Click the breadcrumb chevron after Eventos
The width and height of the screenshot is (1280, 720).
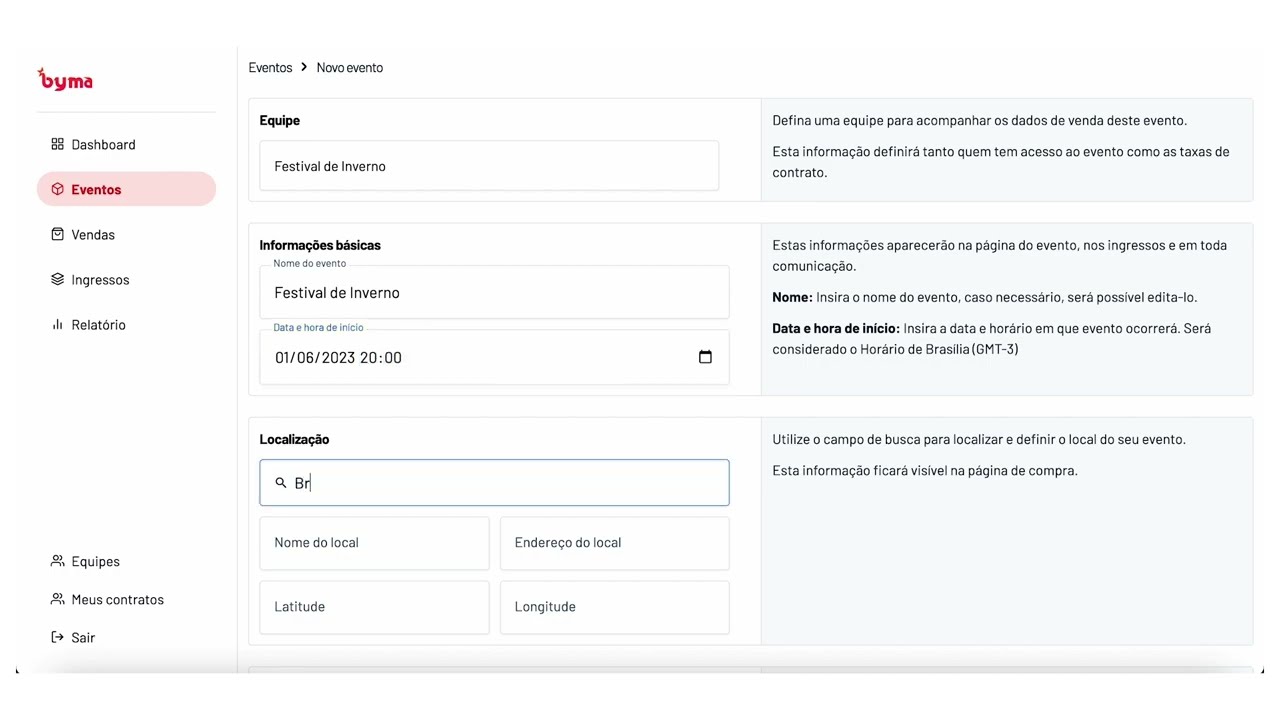click(304, 67)
